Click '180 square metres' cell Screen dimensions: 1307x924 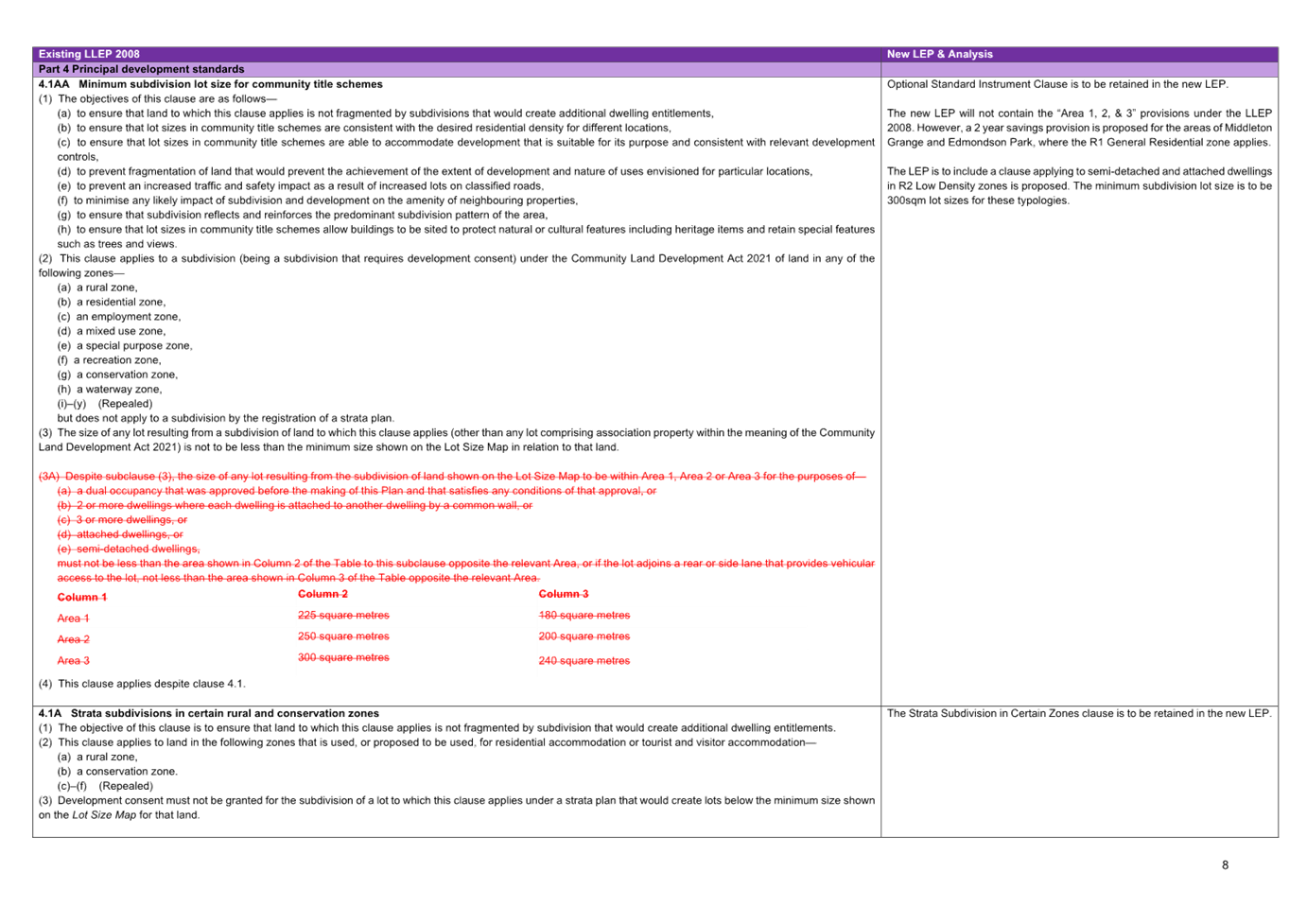[x=584, y=615]
